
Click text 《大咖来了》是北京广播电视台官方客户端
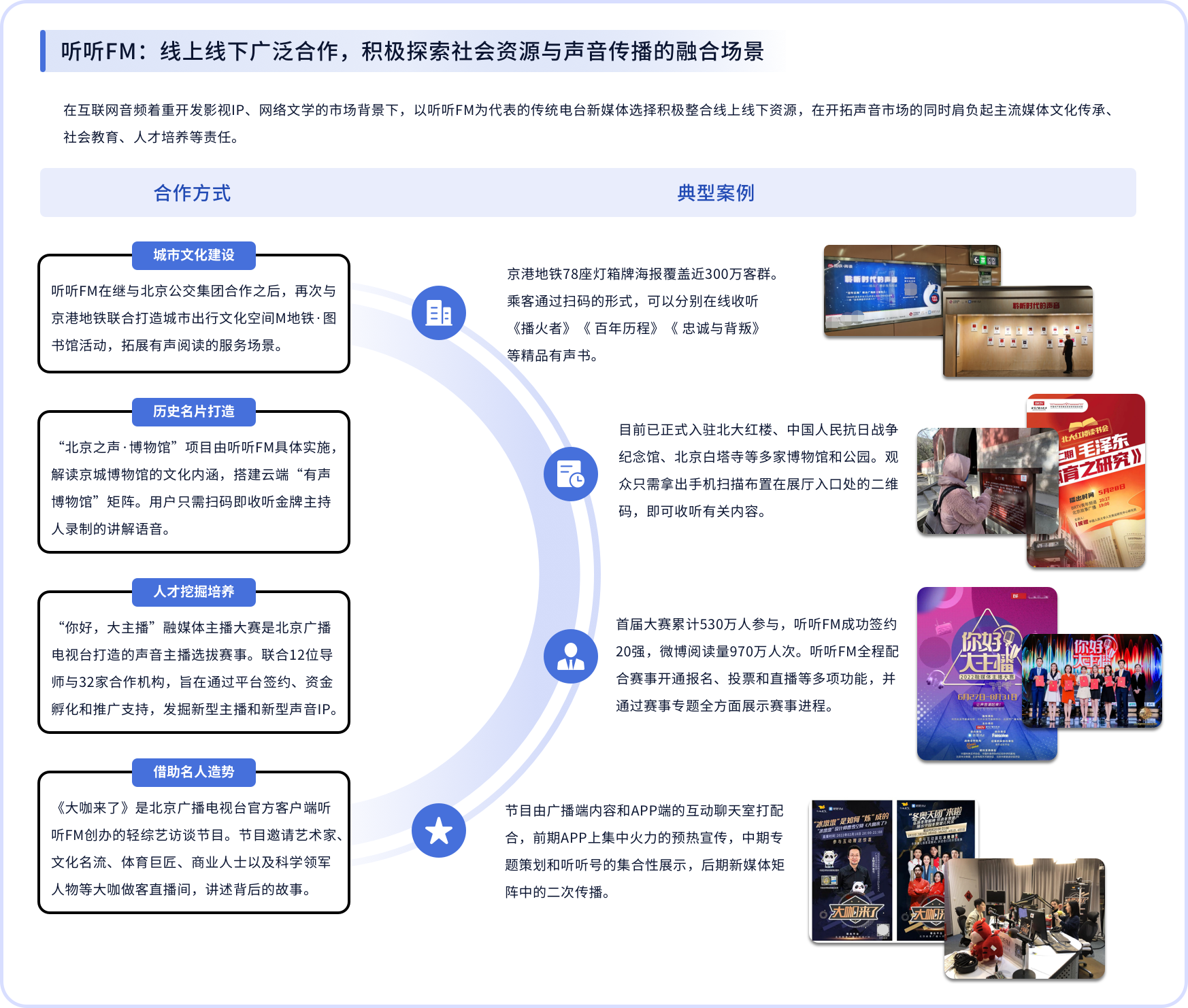[191, 808]
